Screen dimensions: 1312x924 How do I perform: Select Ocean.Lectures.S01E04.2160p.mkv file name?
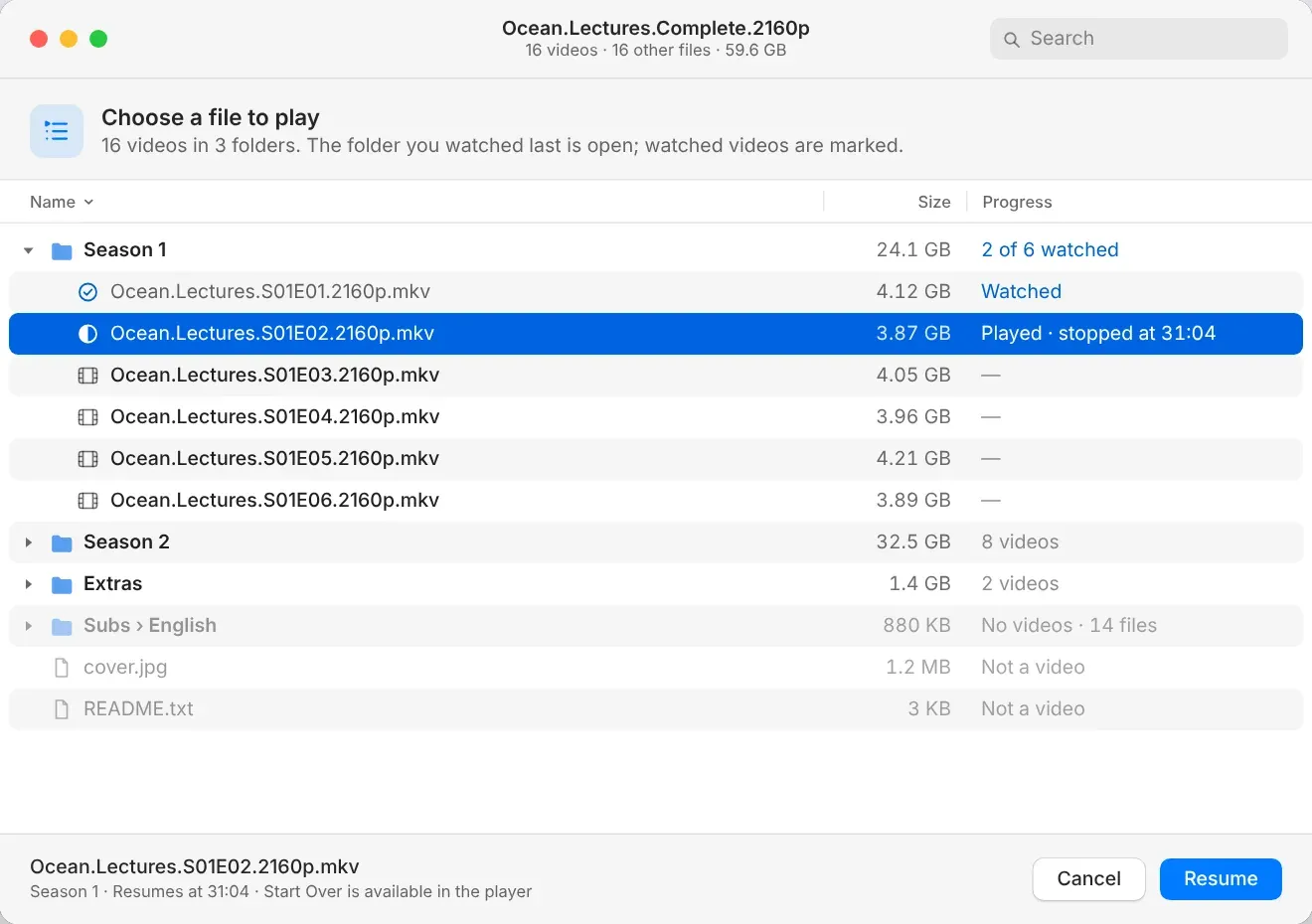(275, 417)
